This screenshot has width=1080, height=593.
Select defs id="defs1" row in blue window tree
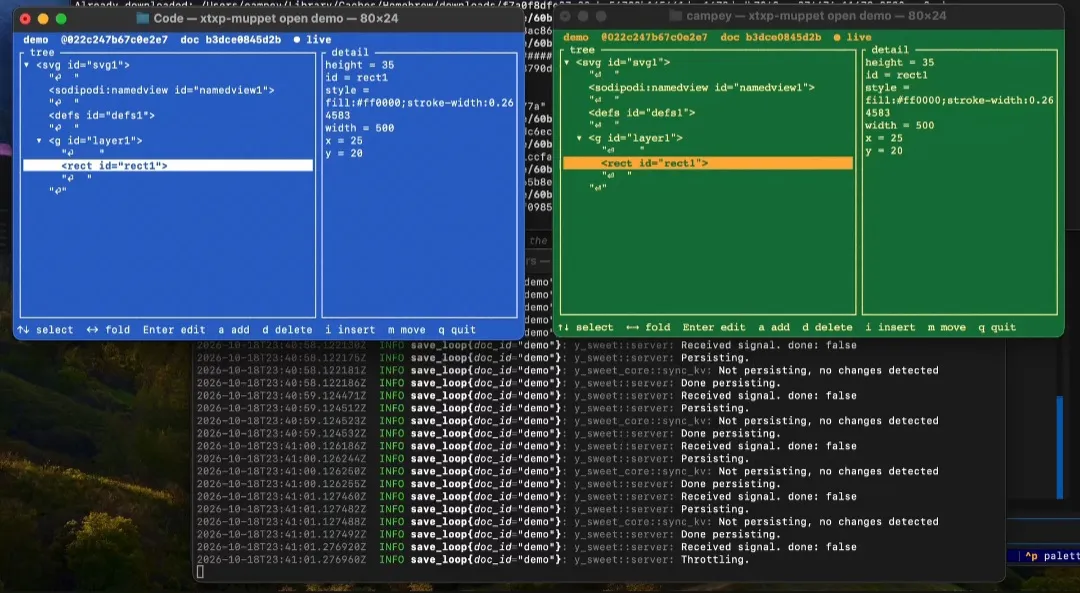(x=101, y=116)
